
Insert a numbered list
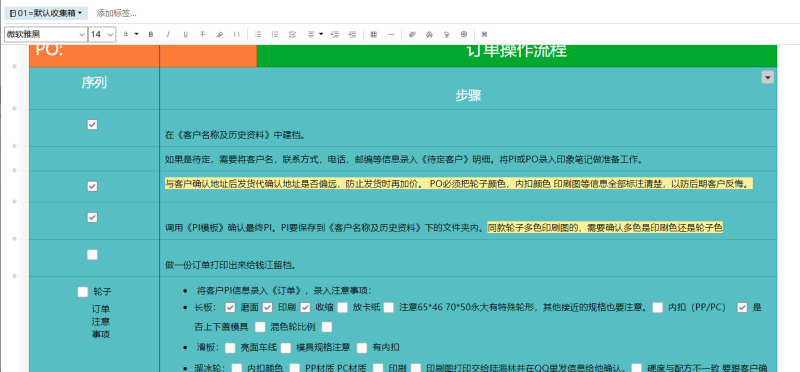[275, 34]
